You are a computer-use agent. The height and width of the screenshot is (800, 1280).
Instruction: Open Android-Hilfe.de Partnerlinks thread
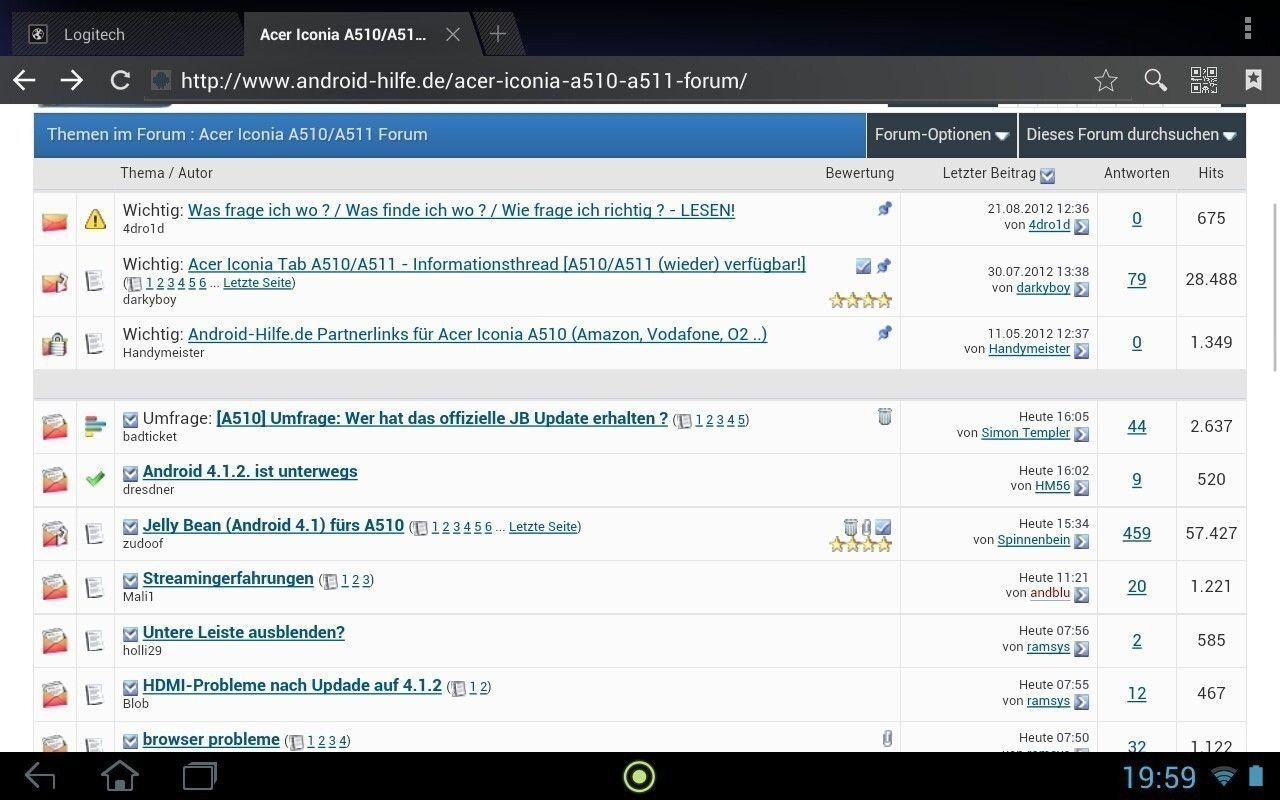point(478,334)
